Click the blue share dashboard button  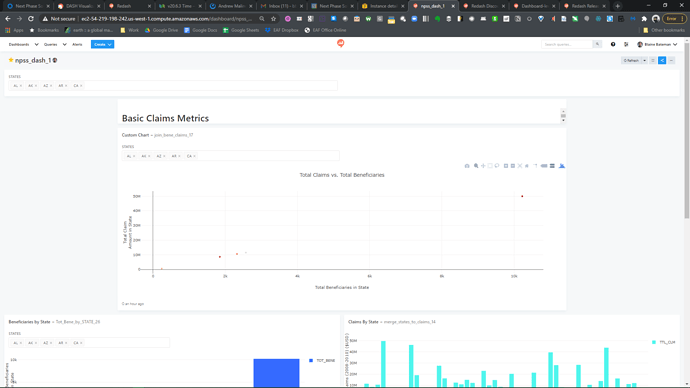click(x=662, y=60)
